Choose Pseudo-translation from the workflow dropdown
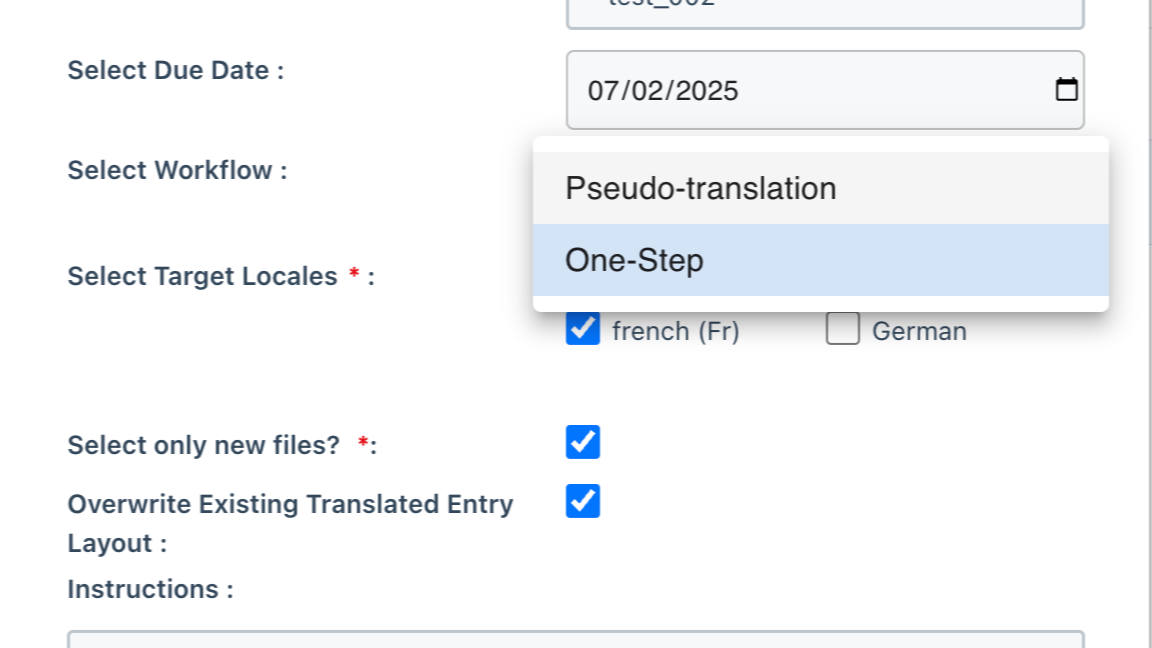 (x=700, y=188)
